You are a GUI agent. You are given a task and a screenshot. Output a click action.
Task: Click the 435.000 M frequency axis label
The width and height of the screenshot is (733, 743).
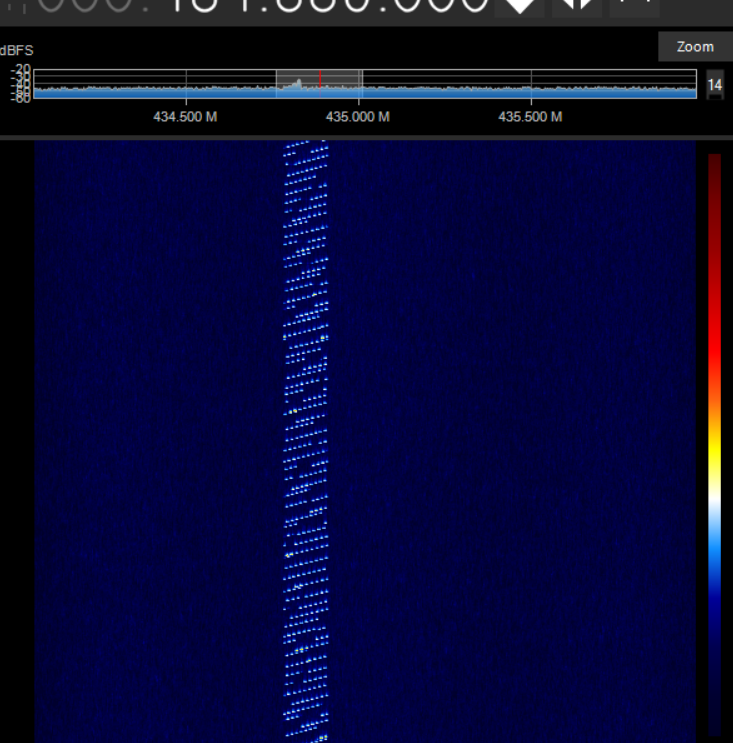pos(357,117)
